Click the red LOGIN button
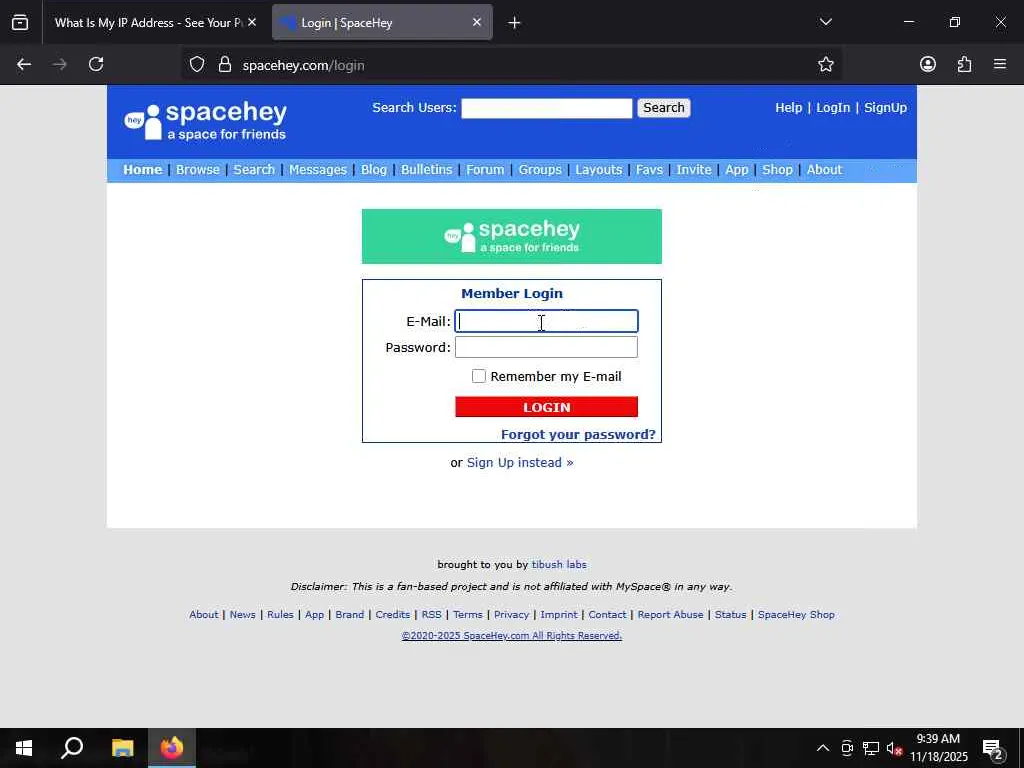Image resolution: width=1024 pixels, height=768 pixels. [x=547, y=407]
